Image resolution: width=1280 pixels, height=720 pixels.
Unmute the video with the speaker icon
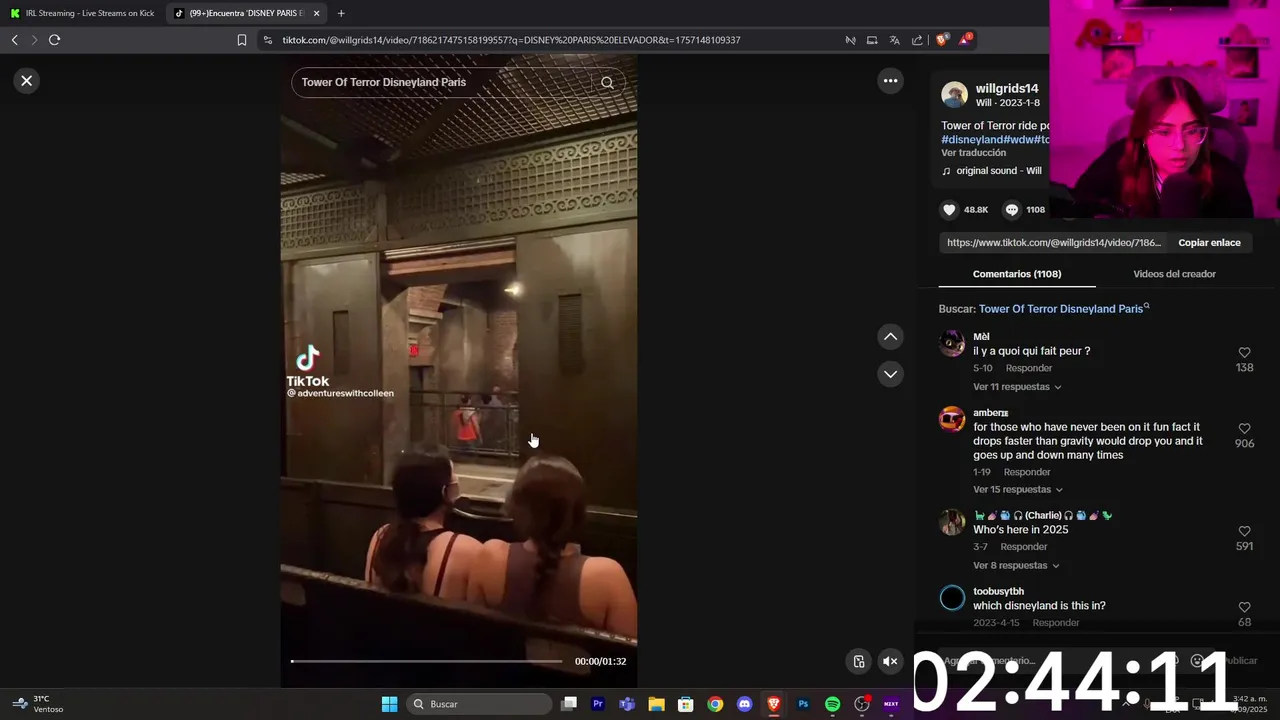pos(890,661)
